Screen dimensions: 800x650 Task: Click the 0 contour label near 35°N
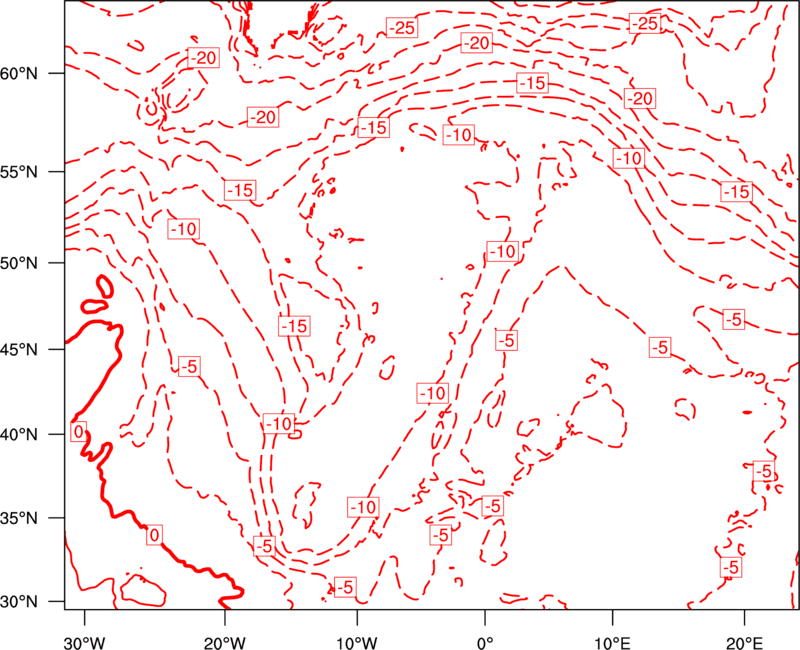154,535
